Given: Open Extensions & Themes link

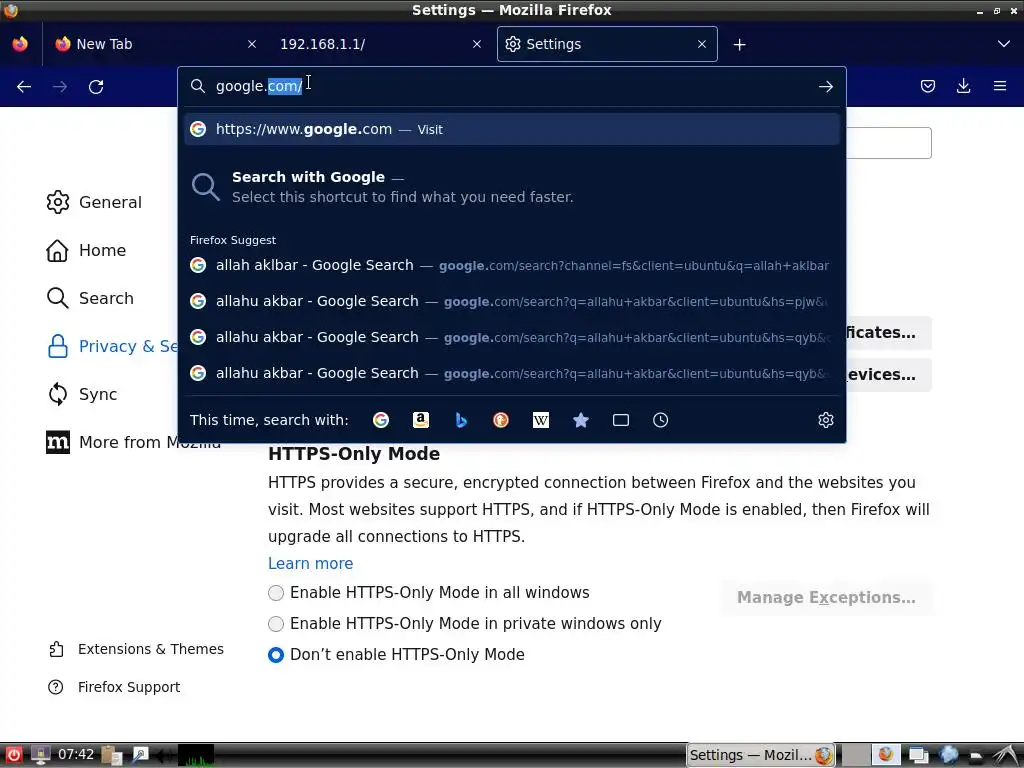Looking at the screenshot, I should 136,649.
